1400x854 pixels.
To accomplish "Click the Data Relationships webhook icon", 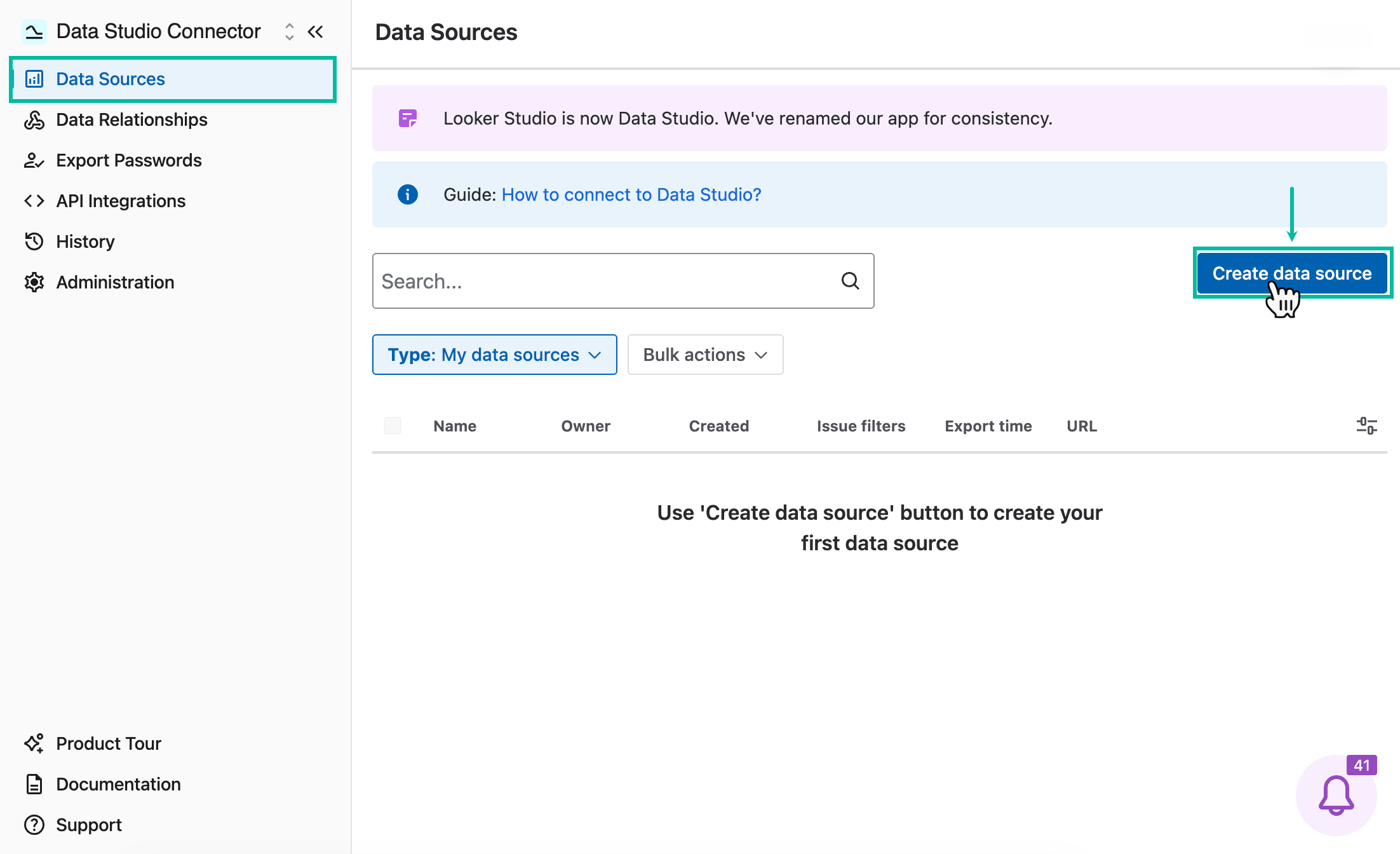I will [x=34, y=119].
